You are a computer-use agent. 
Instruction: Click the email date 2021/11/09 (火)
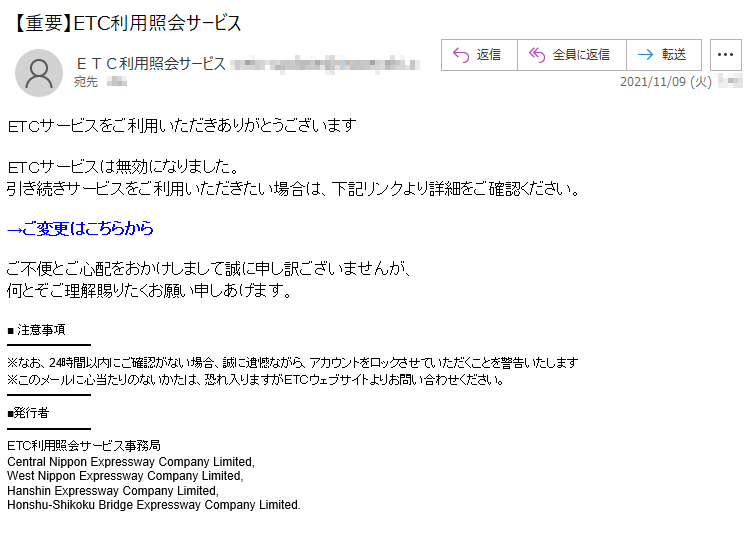pyautogui.click(x=666, y=82)
